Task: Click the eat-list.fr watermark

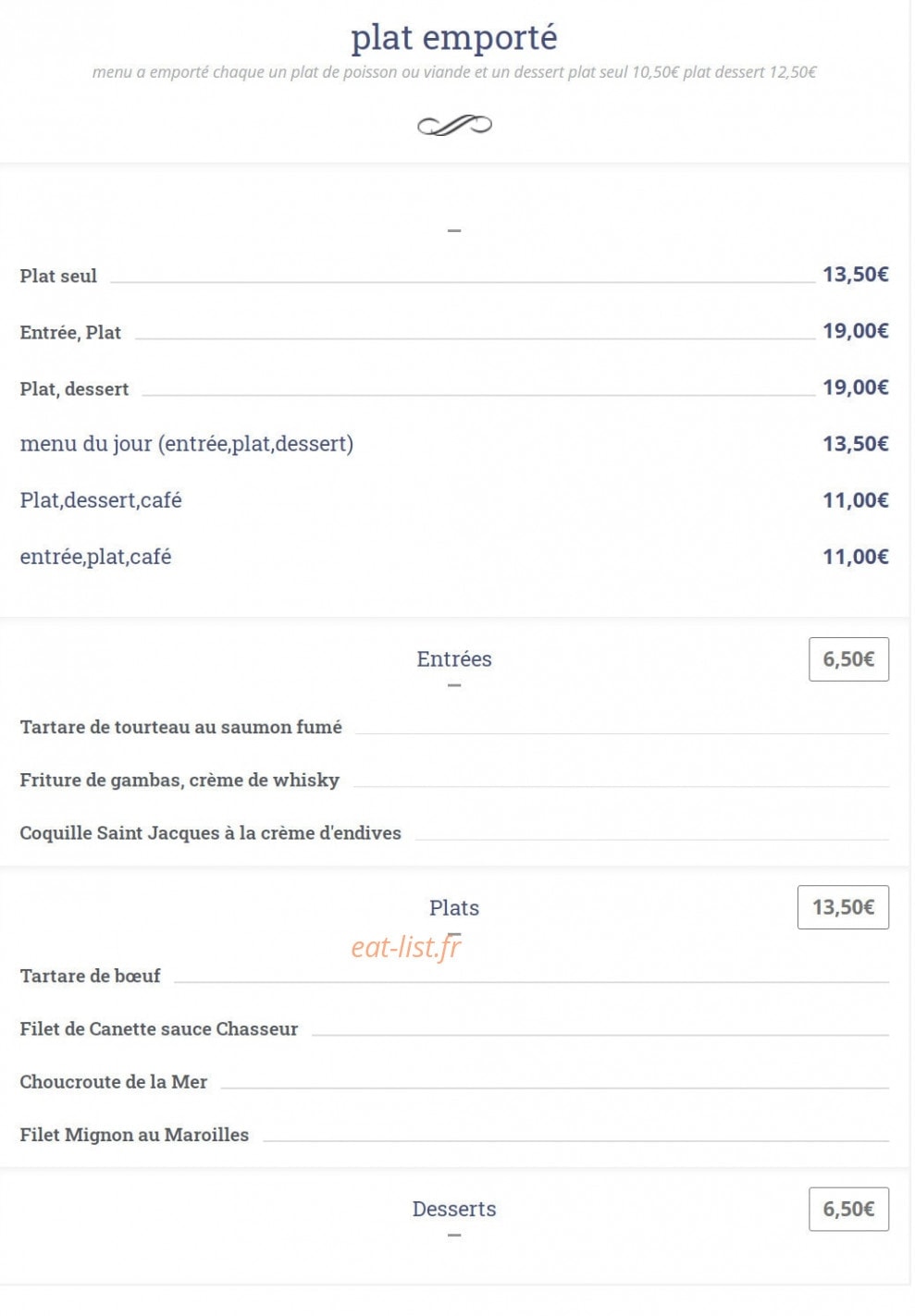Action: 406,946
